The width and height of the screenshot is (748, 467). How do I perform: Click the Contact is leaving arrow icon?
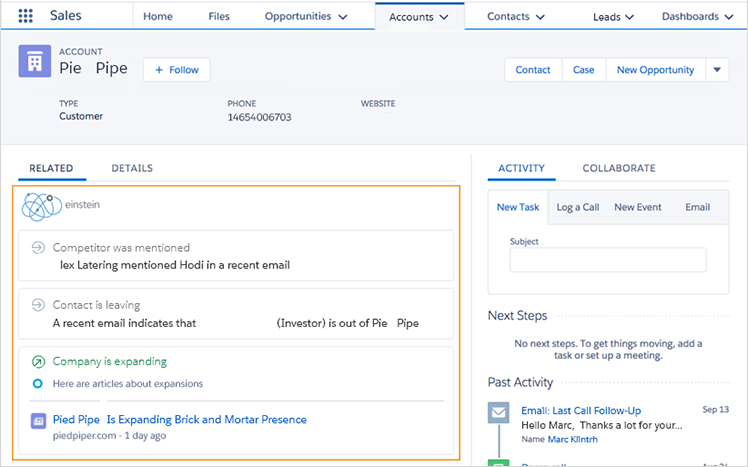click(x=38, y=305)
